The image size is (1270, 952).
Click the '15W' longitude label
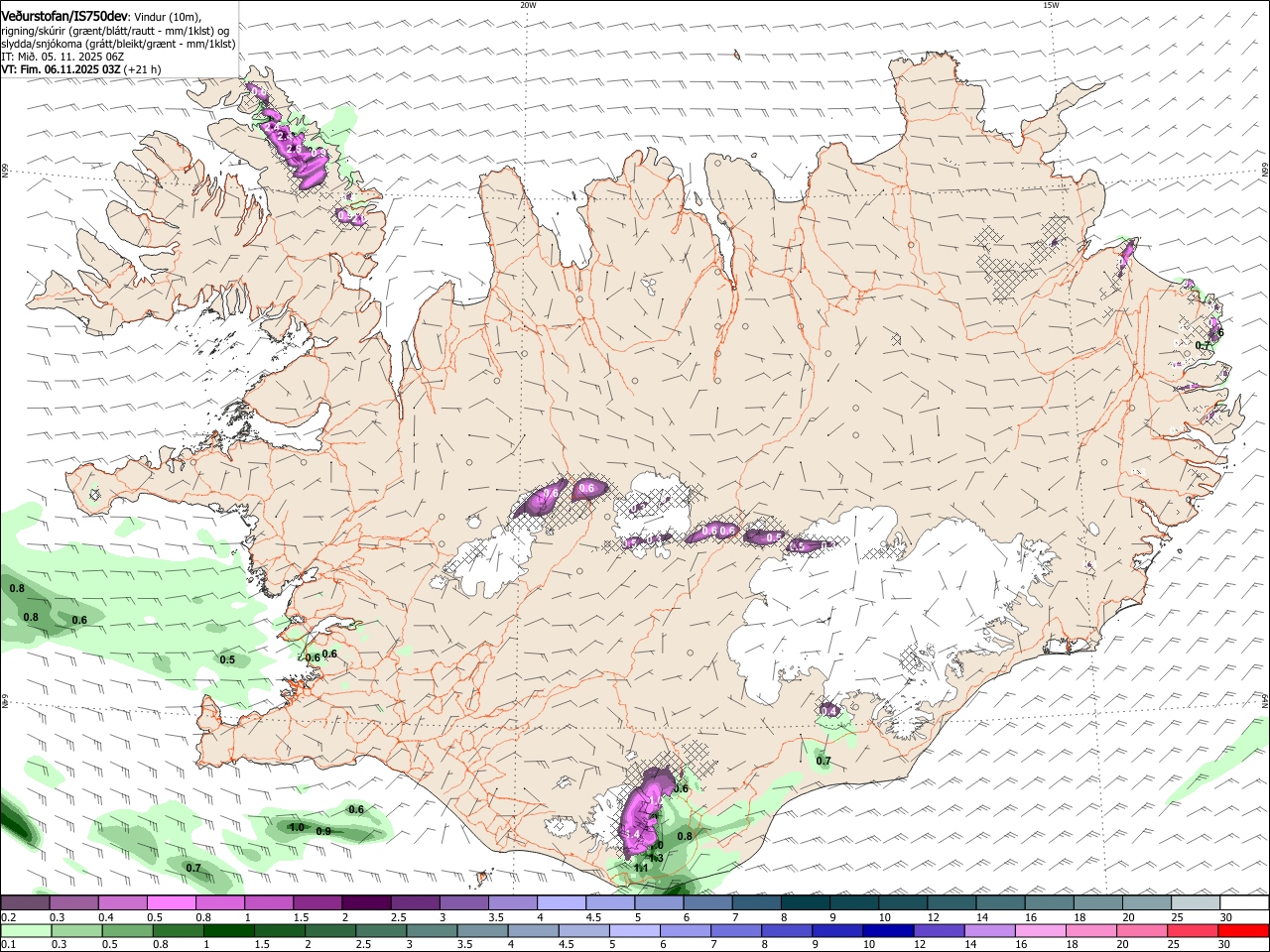pos(1051,5)
